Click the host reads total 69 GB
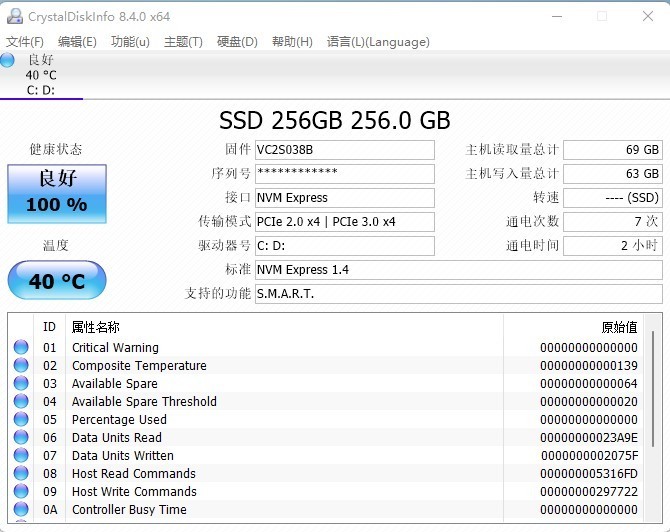 tap(613, 150)
